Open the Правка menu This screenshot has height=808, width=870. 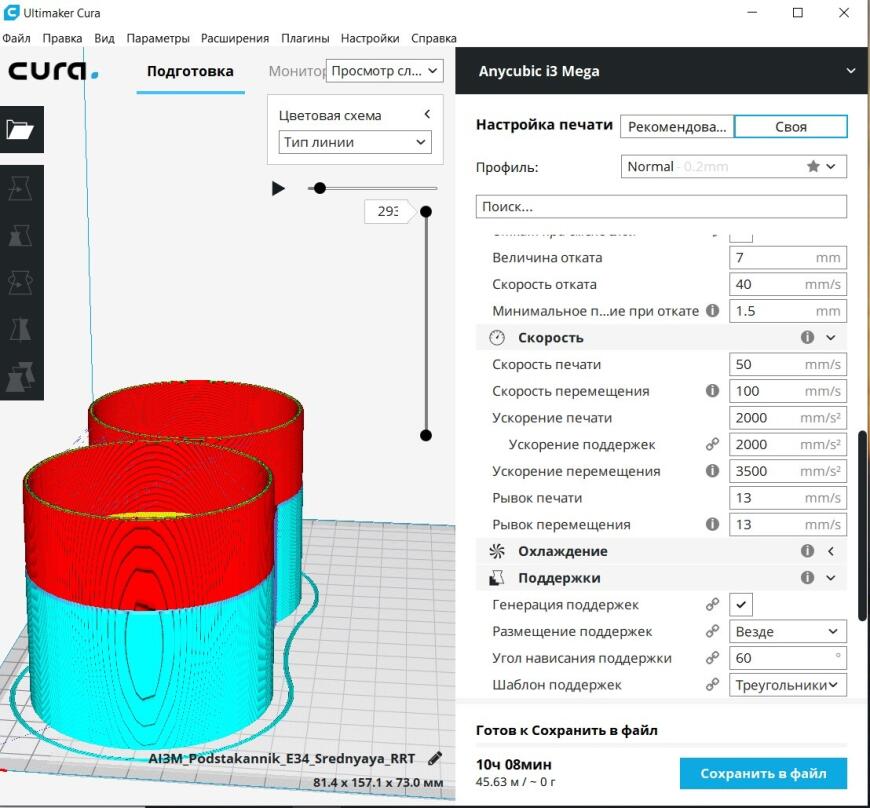click(62, 38)
